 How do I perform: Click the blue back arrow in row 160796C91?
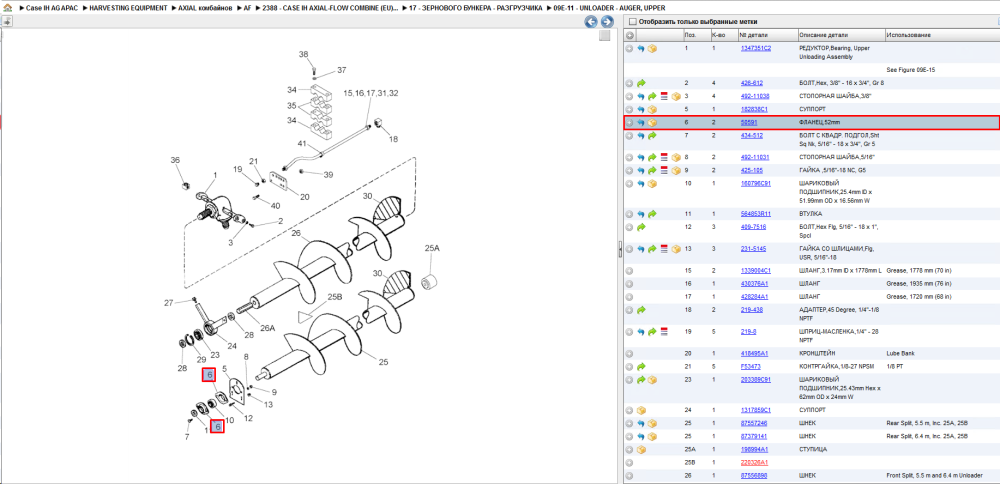642,184
